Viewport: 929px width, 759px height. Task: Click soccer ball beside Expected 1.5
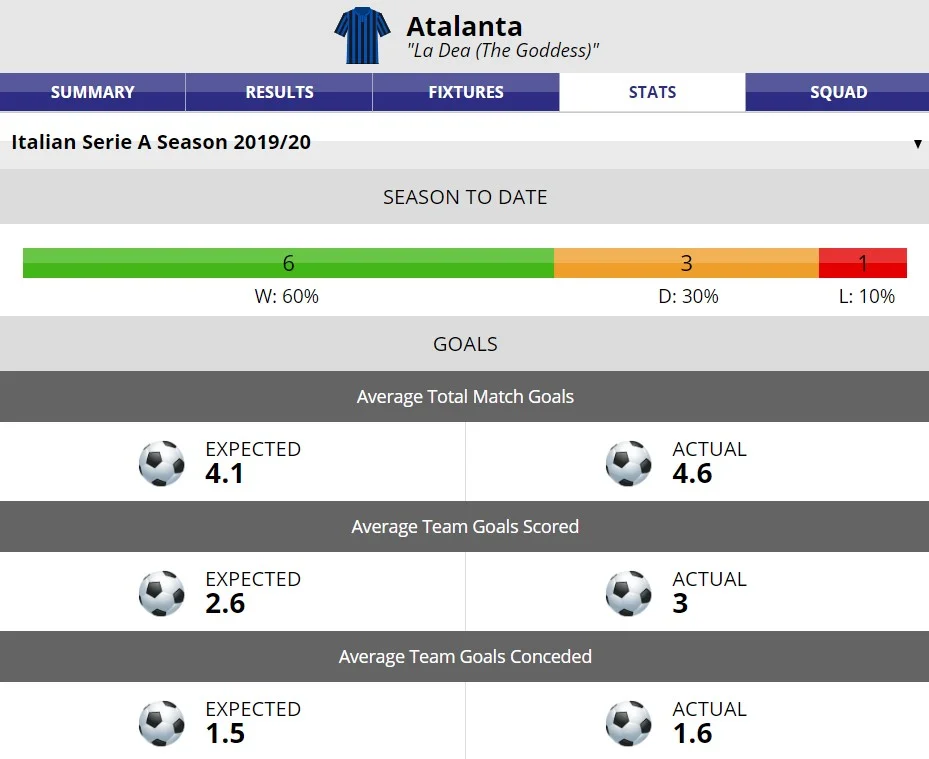click(161, 723)
